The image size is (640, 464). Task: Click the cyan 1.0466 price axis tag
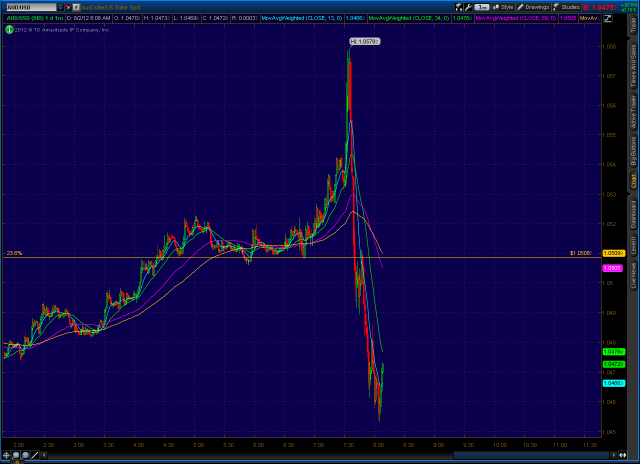613,383
